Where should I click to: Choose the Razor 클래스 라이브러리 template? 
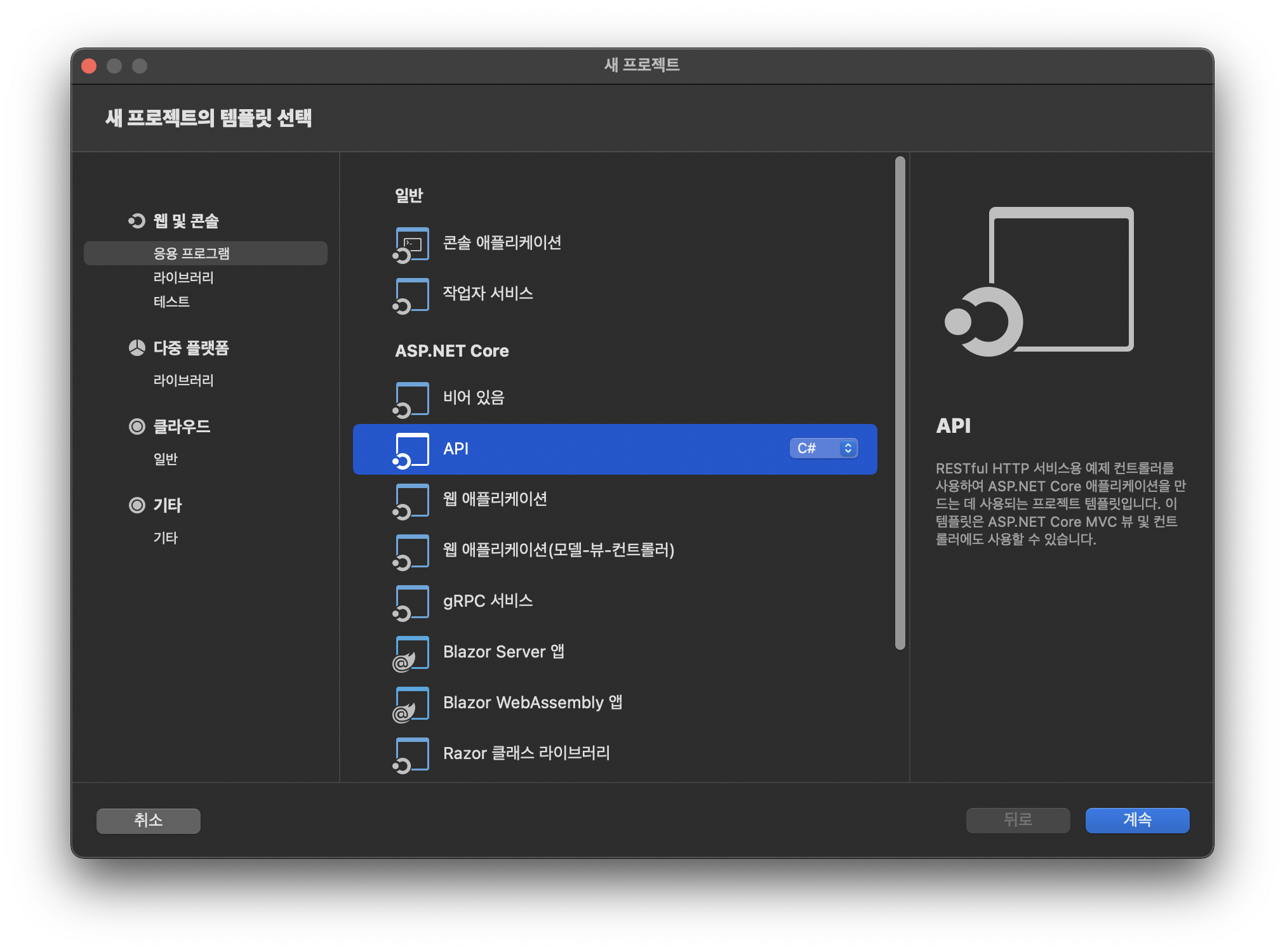(x=615, y=754)
